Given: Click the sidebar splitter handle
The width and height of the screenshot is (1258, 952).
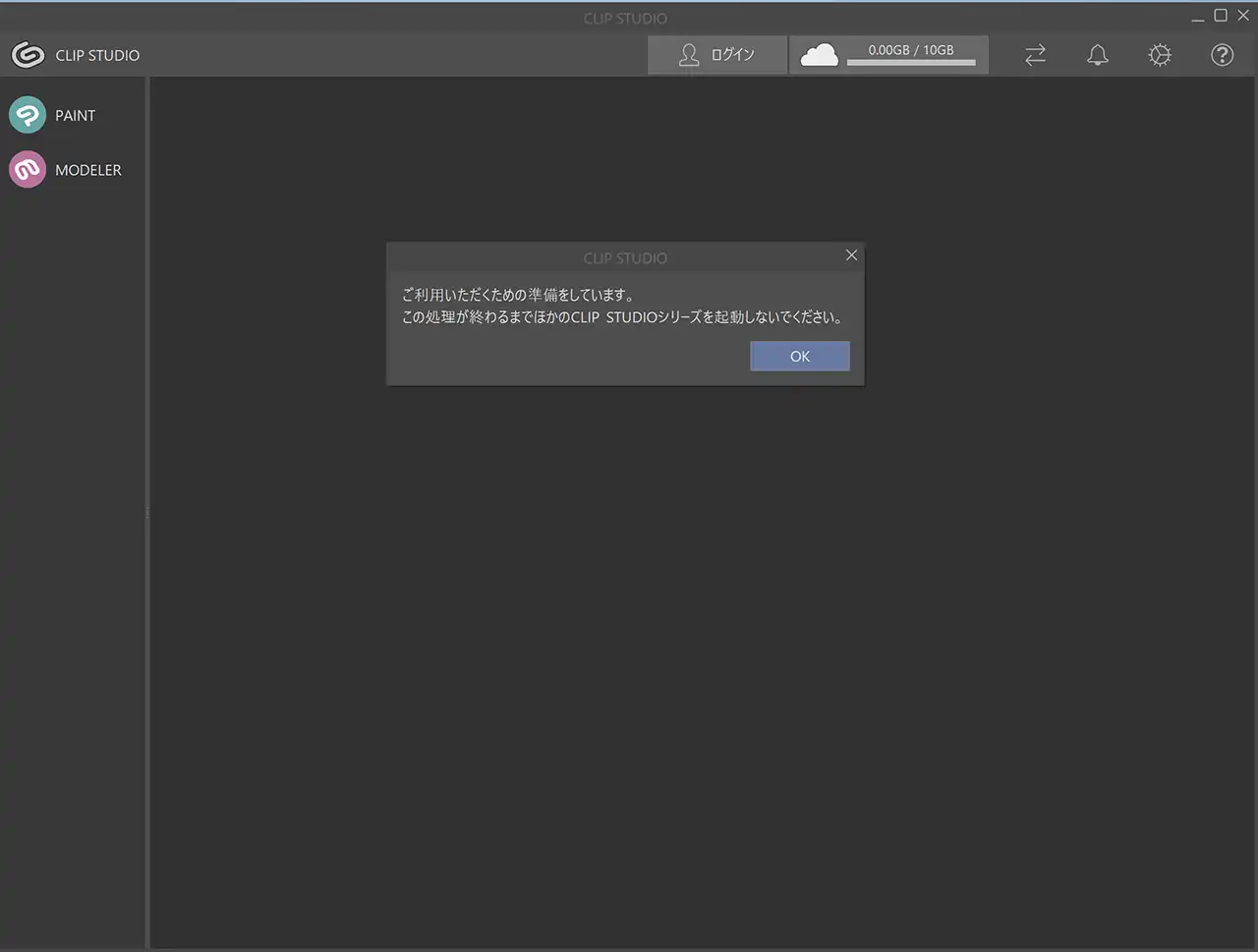Looking at the screenshot, I should [x=147, y=513].
